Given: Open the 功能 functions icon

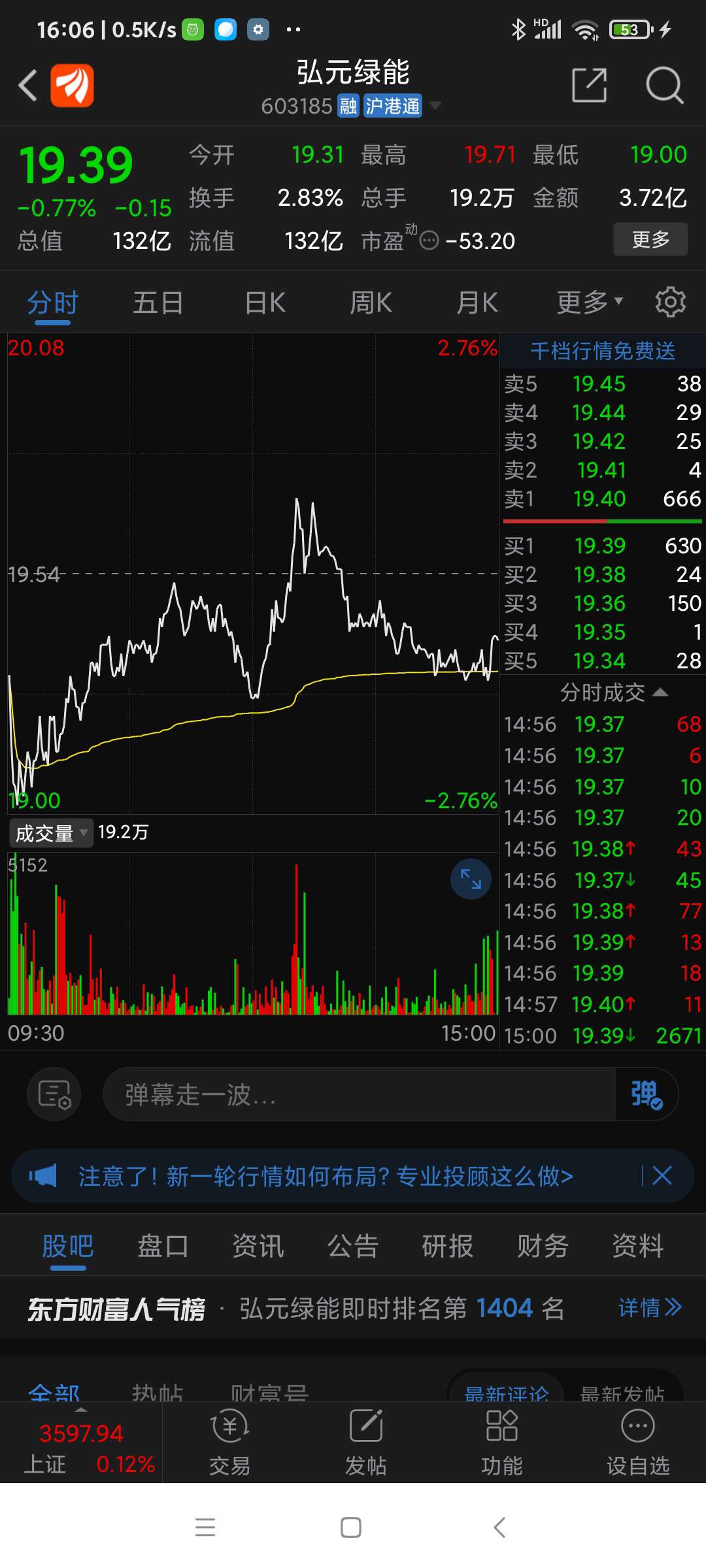Looking at the screenshot, I should 502,1442.
